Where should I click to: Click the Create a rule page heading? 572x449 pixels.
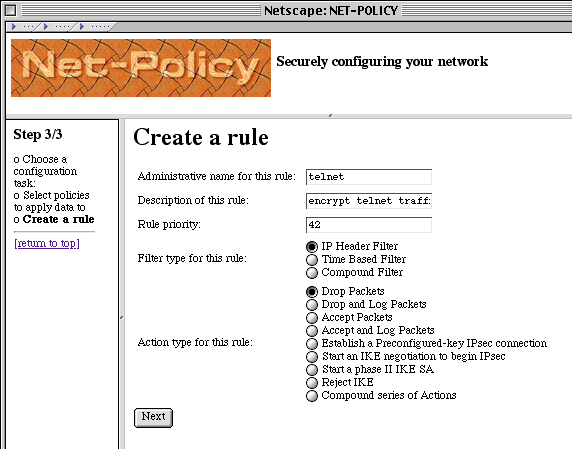[201, 137]
